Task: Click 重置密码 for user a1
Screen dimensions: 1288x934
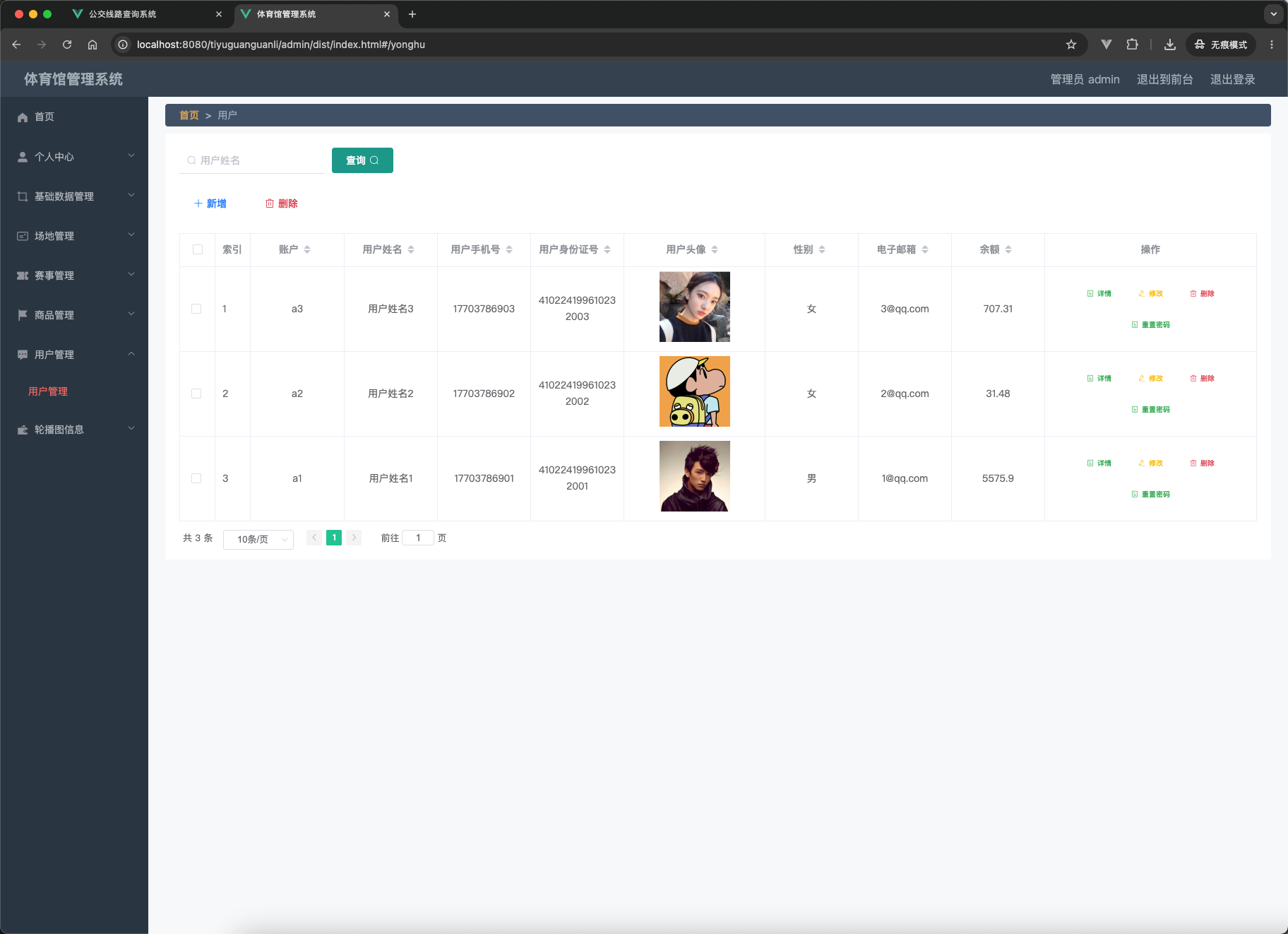Action: pos(1151,495)
